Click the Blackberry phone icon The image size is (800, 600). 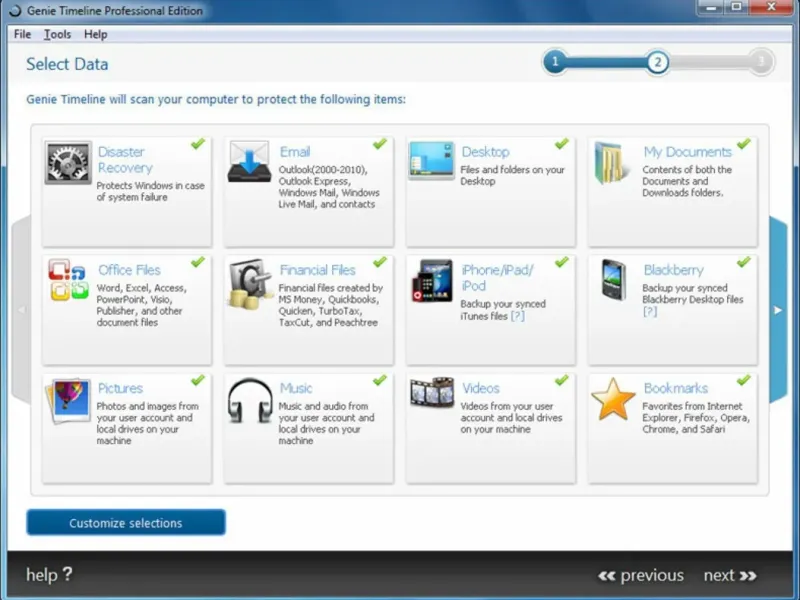[x=613, y=279]
